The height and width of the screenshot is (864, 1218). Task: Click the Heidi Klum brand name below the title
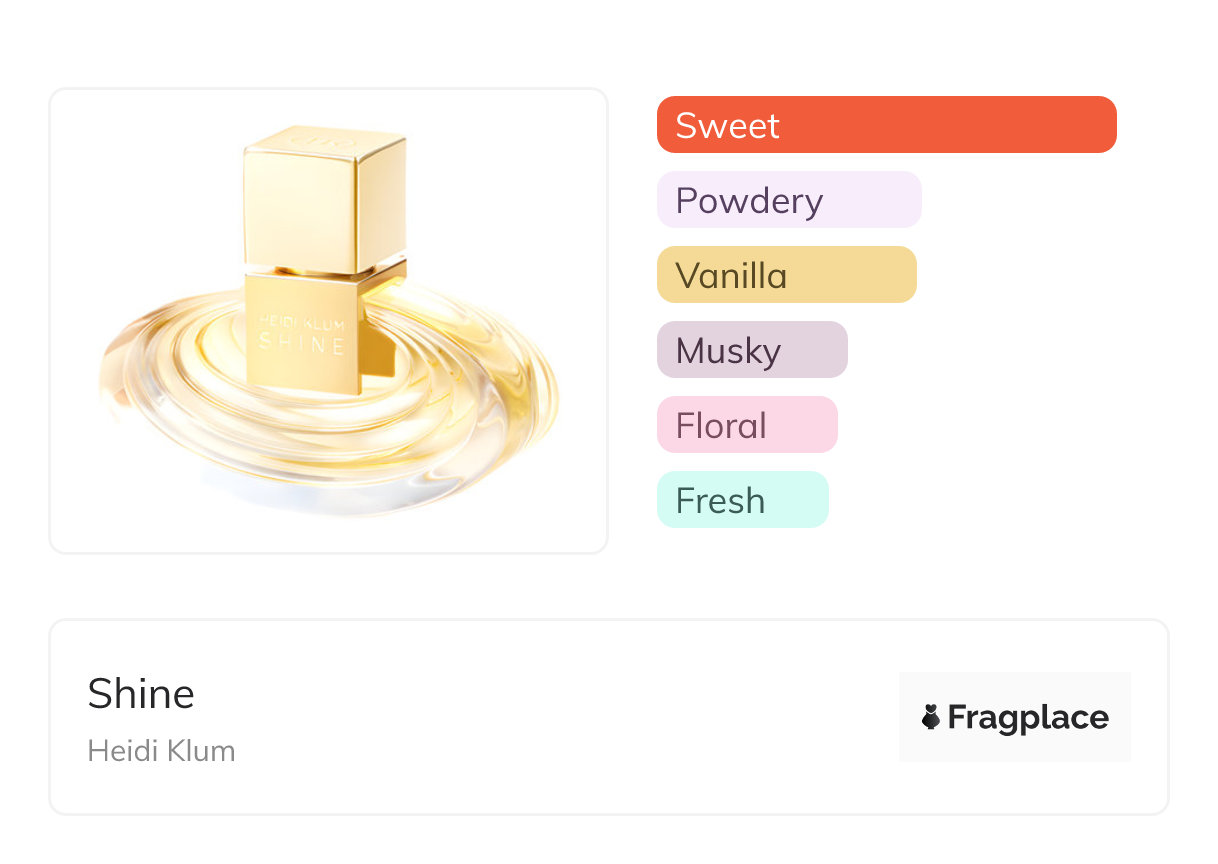coord(161,751)
